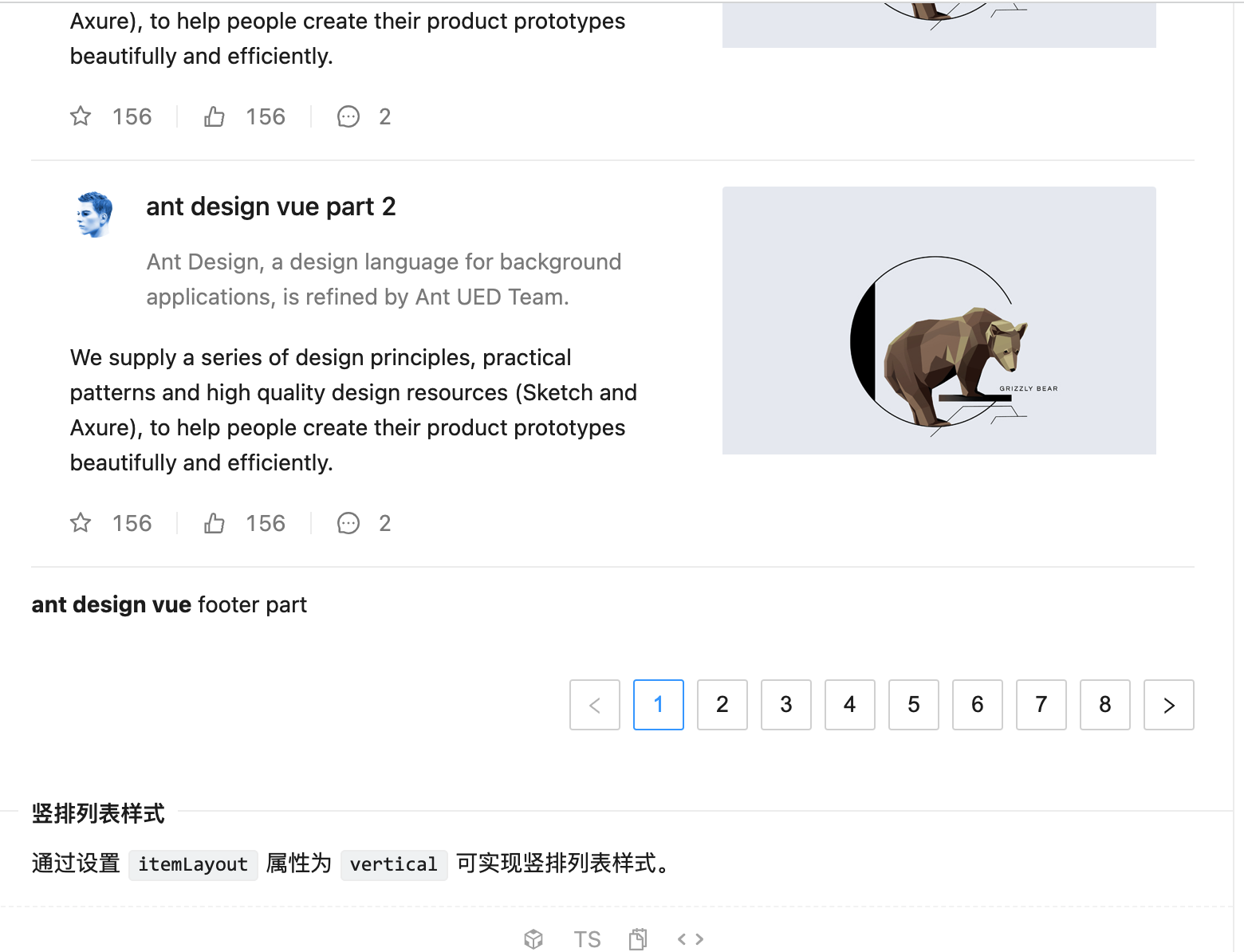
Task: Go to pagination page 4
Action: [x=850, y=705]
